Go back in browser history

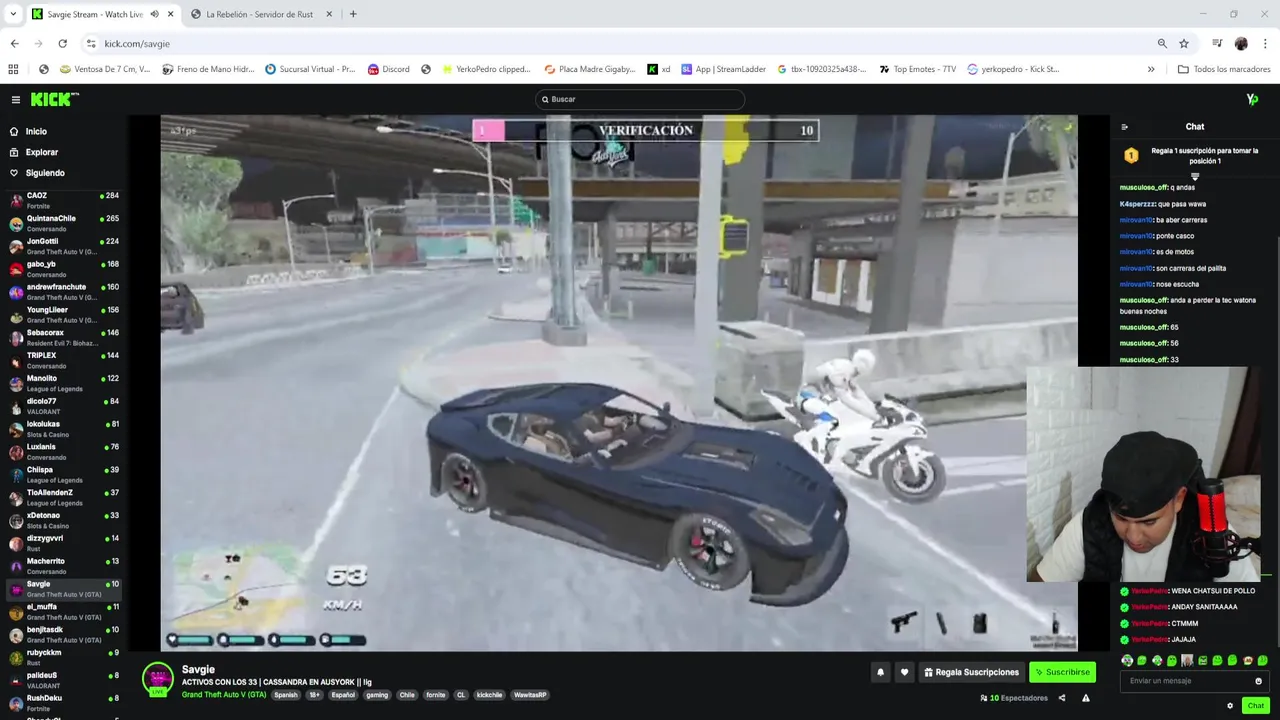point(14,44)
